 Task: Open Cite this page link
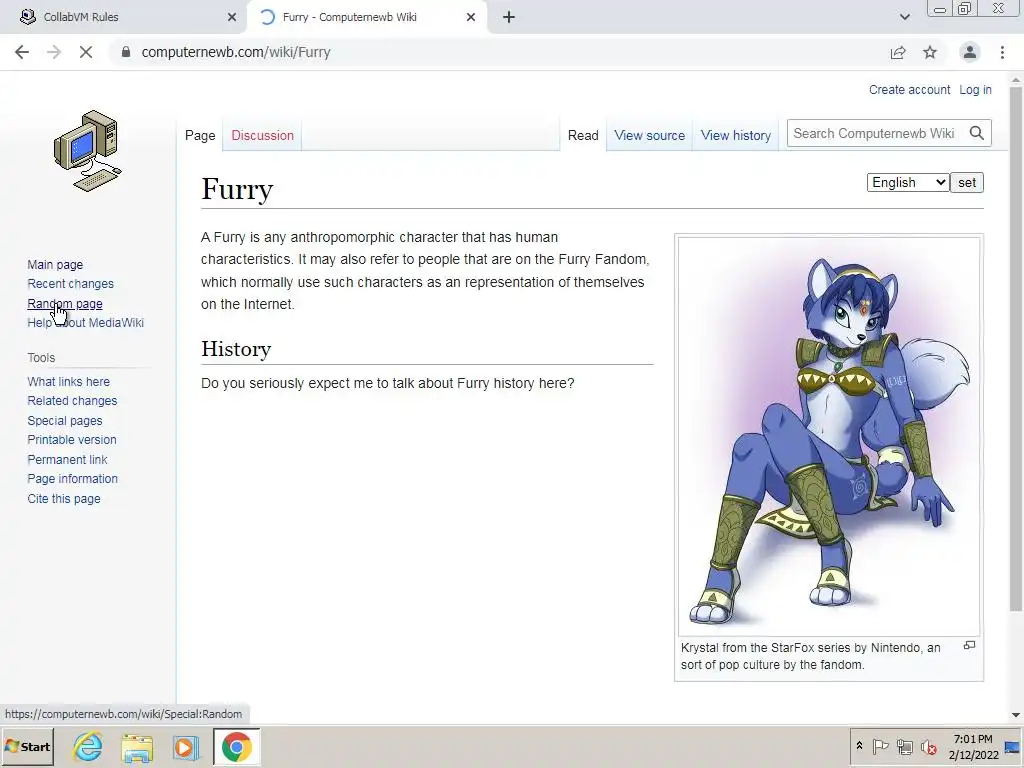[x=64, y=498]
